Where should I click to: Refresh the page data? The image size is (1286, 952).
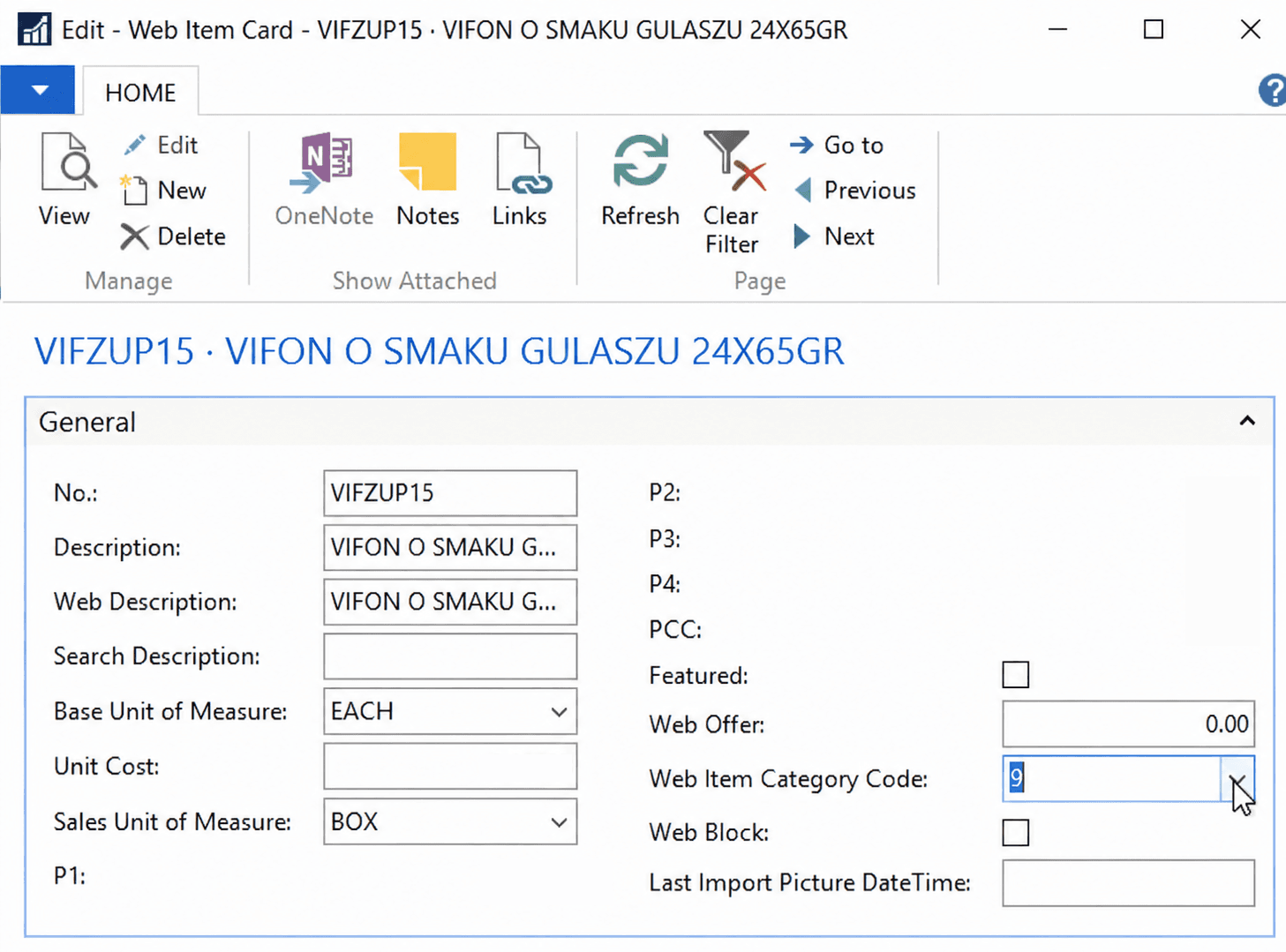[640, 179]
